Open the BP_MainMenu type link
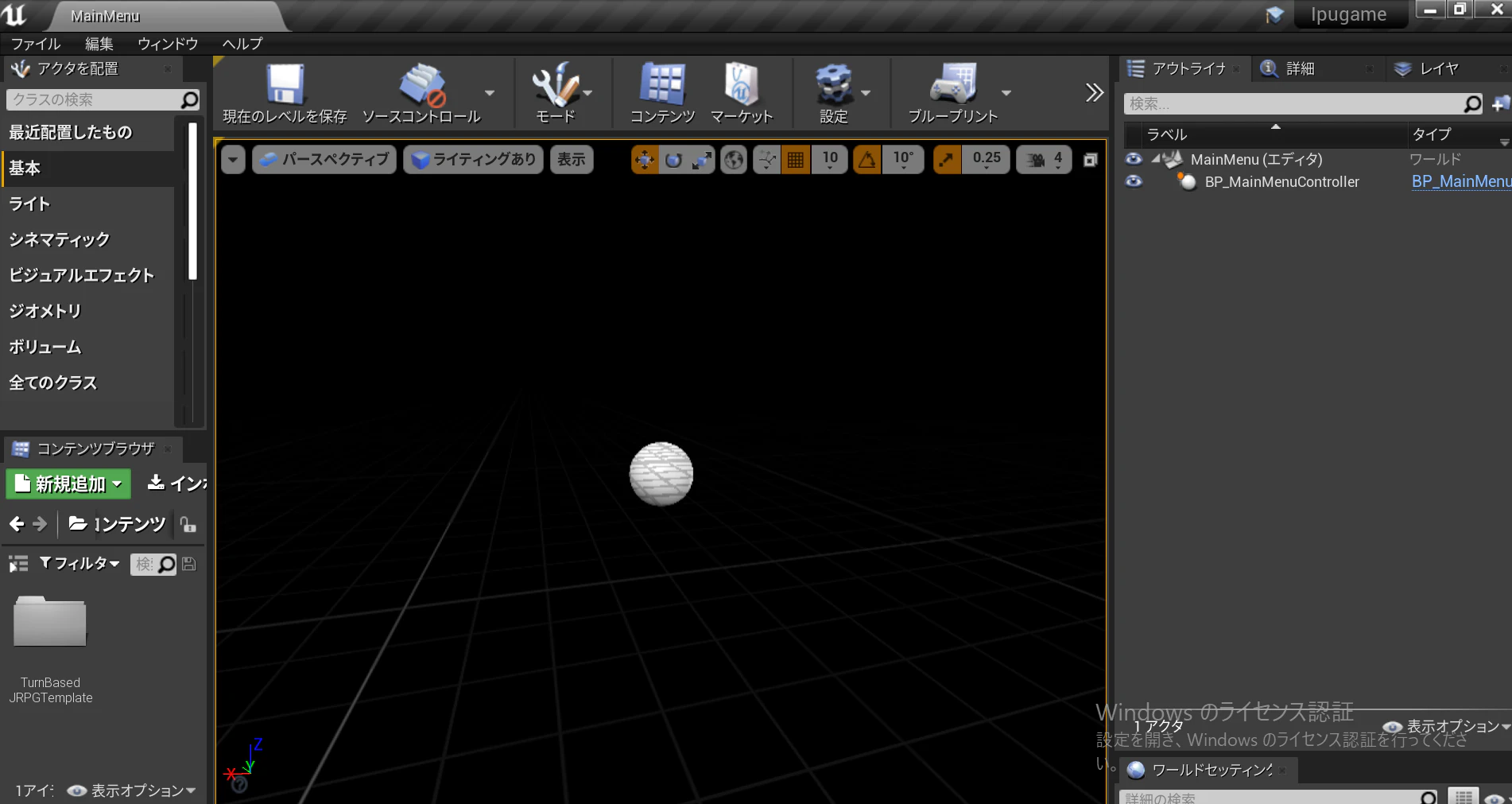1512x804 pixels. pyautogui.click(x=1461, y=181)
